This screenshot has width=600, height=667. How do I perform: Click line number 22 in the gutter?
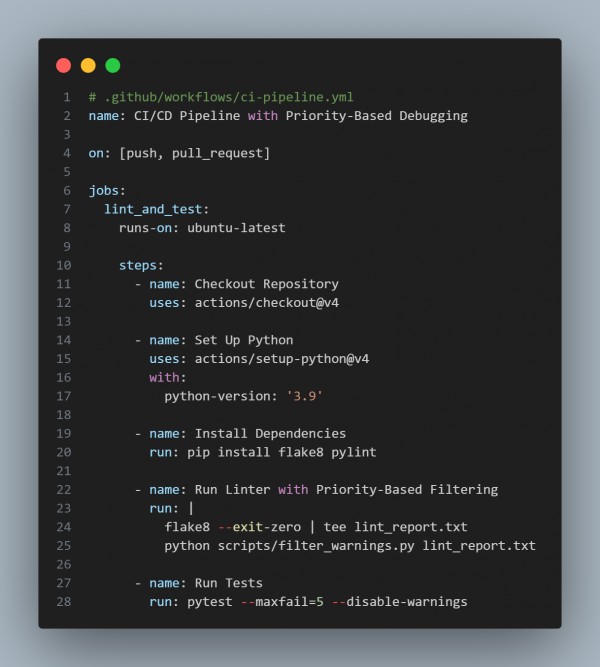[x=64, y=490]
